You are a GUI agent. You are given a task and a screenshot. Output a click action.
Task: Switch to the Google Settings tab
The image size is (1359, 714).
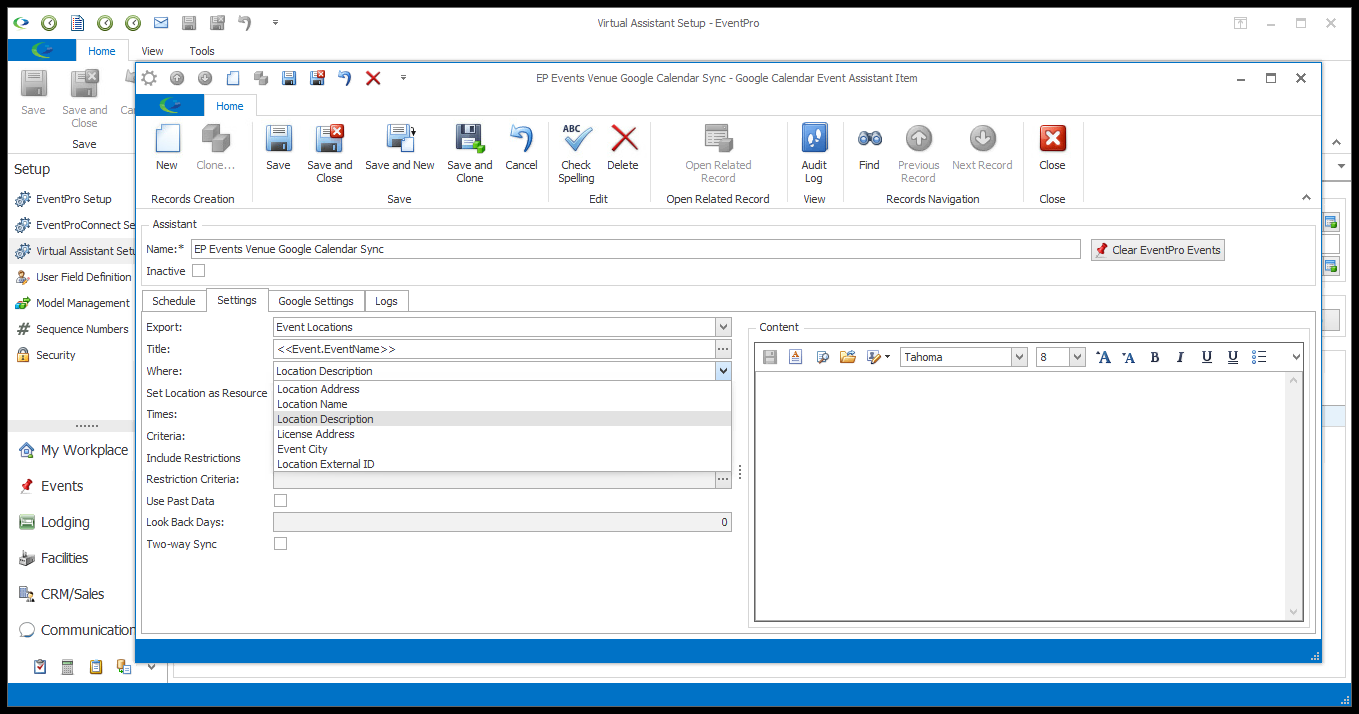316,301
